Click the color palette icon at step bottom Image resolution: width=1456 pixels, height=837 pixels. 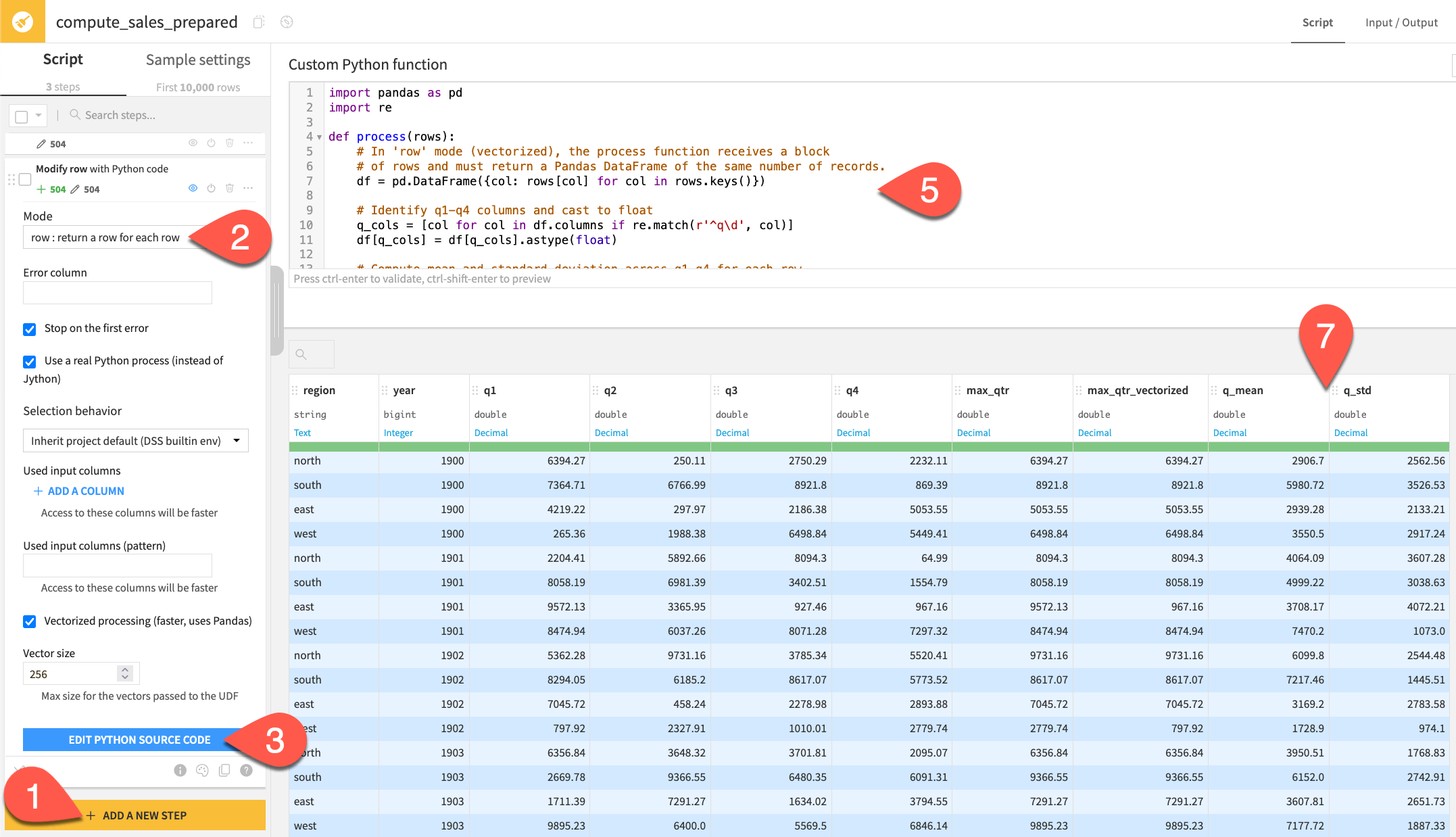coord(202,770)
